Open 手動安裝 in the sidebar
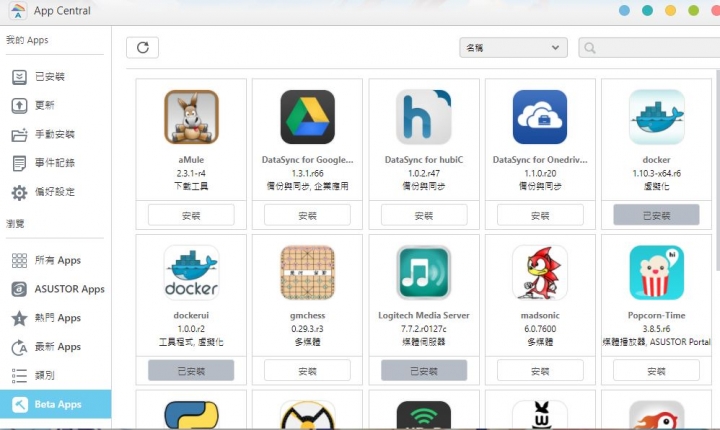720x430 pixels. (x=55, y=135)
